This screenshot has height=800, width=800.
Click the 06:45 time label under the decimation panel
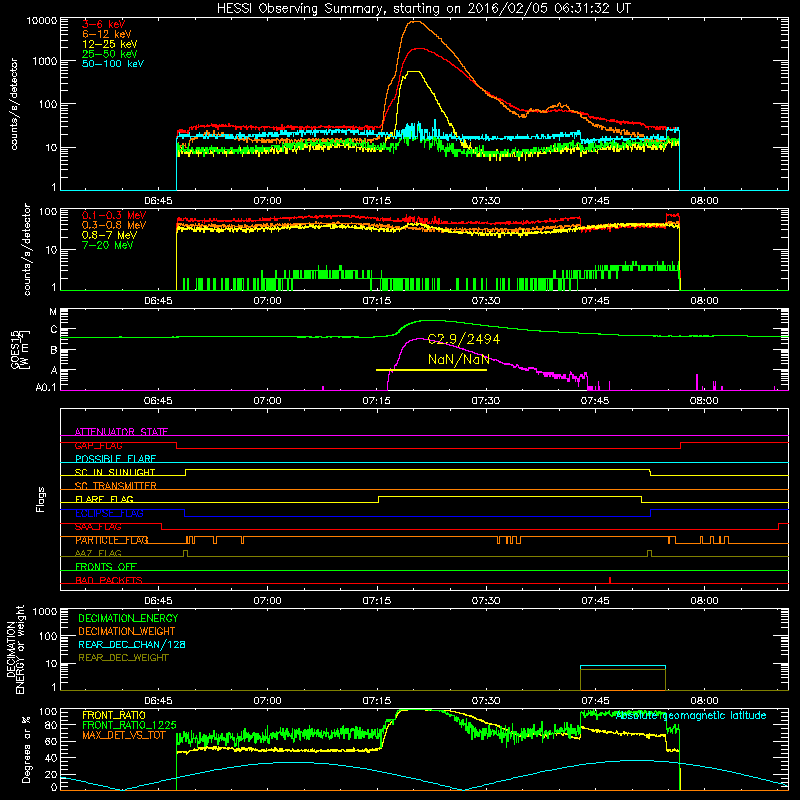coord(158,701)
